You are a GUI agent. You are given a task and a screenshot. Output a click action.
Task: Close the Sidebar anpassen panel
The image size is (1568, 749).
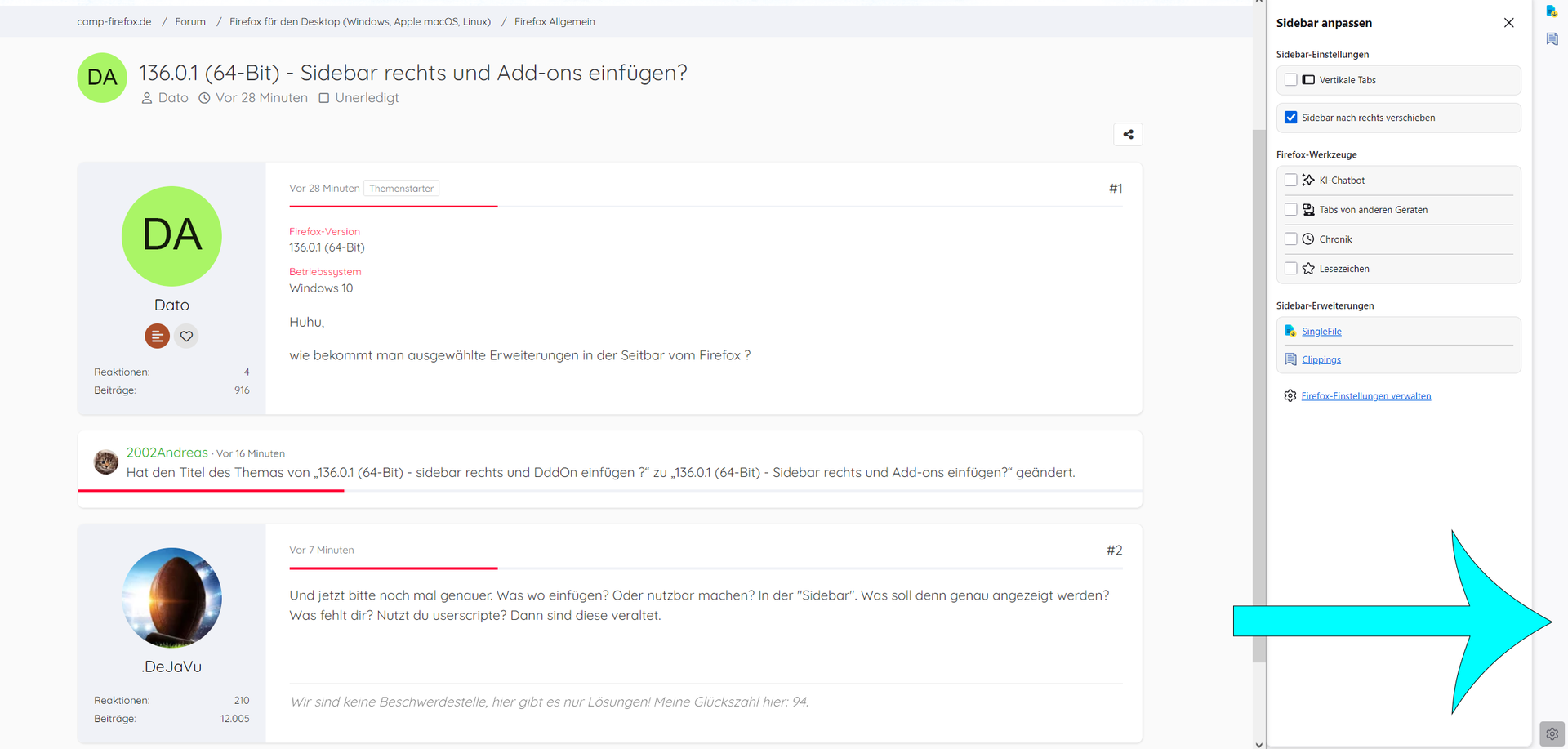1508,23
